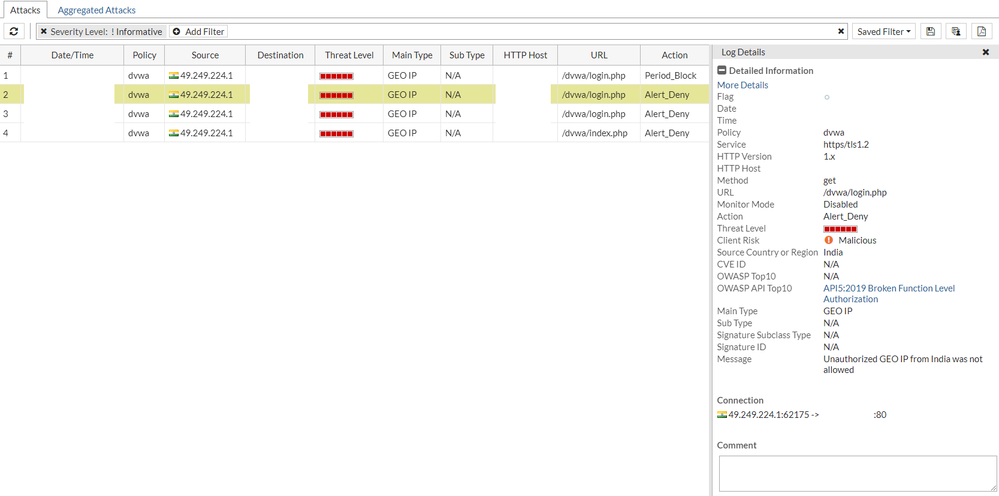999x496 pixels.
Task: Export logs with the PDF icon
Action: [x=982, y=31]
